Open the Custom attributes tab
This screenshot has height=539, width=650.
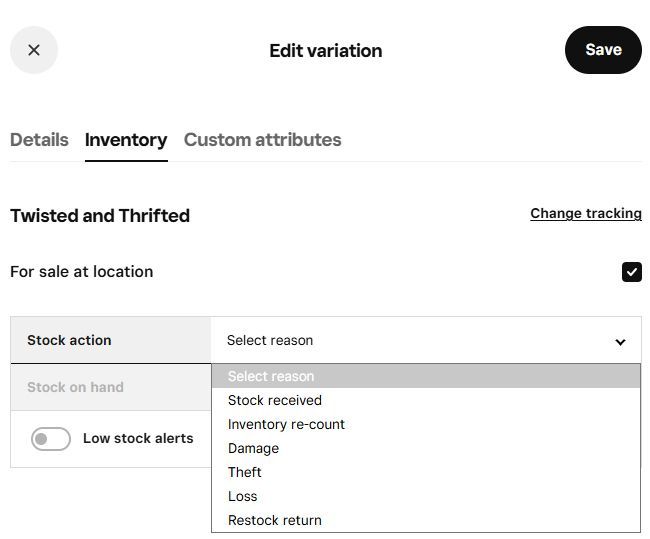click(x=262, y=140)
